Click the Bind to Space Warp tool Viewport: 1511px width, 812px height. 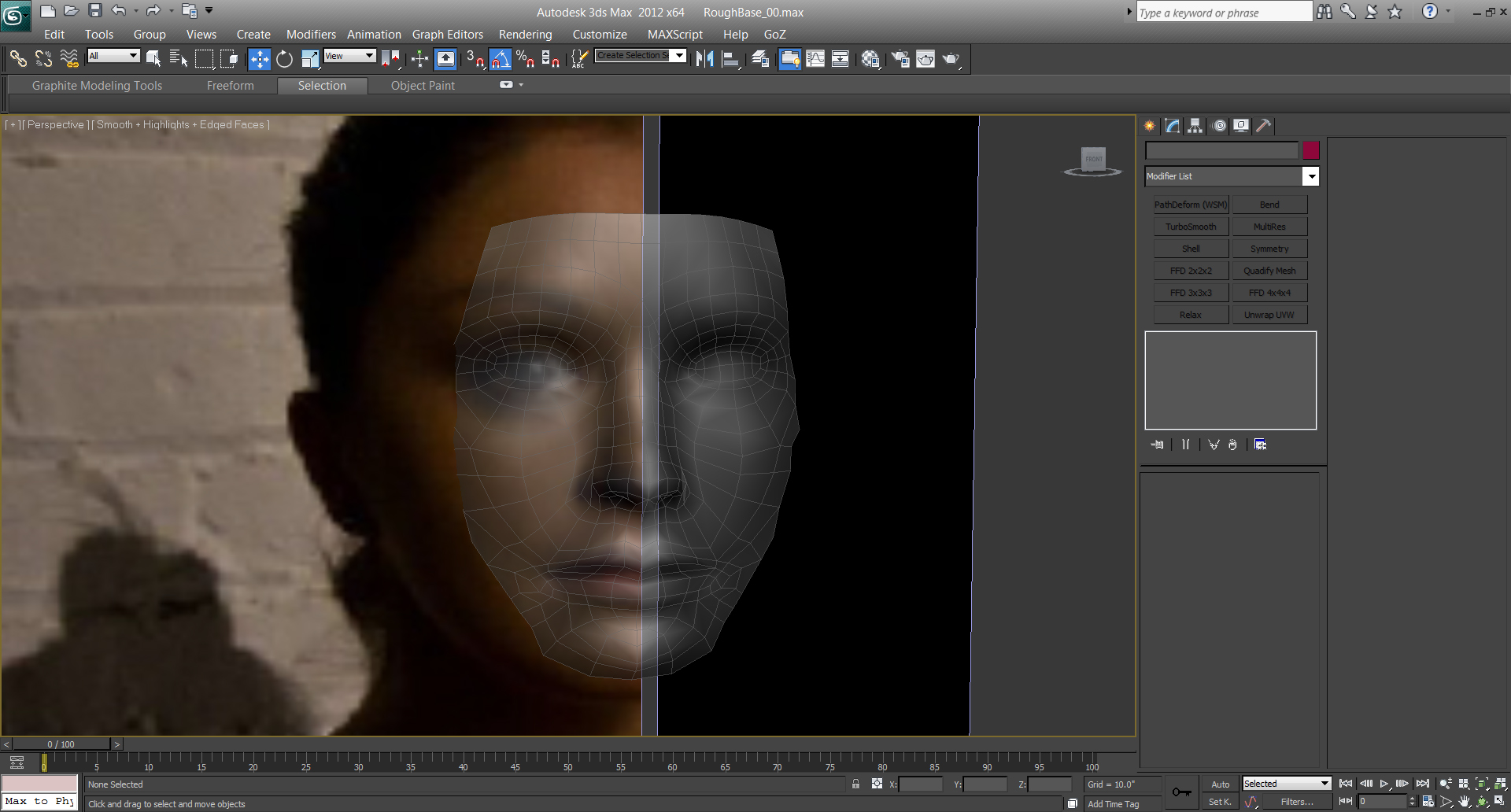(69, 59)
